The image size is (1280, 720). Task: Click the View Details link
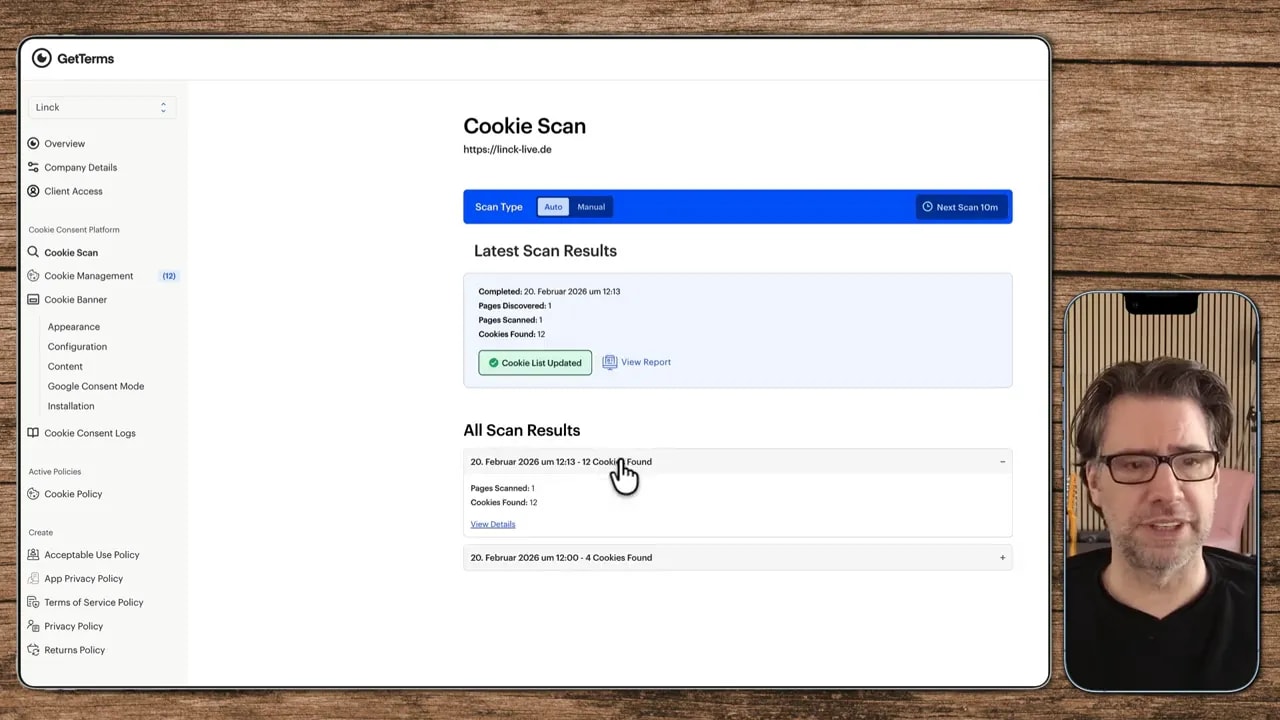(492, 524)
